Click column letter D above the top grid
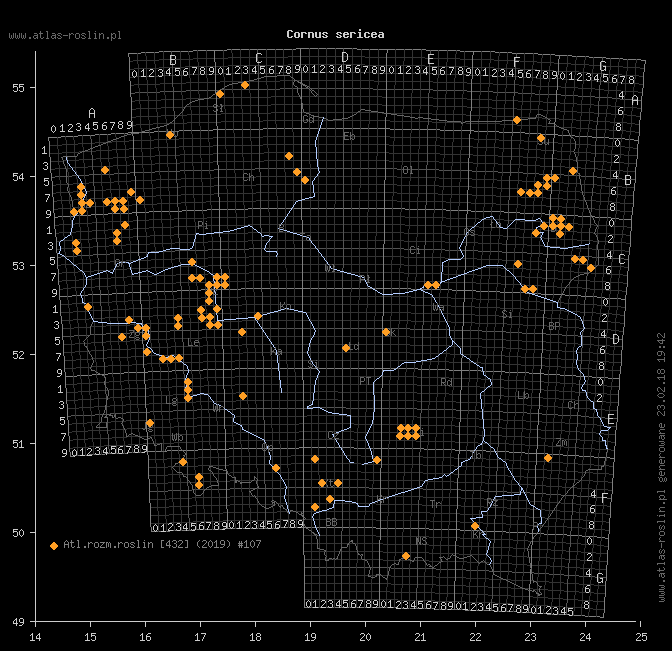This screenshot has width=672, height=651. 345,57
